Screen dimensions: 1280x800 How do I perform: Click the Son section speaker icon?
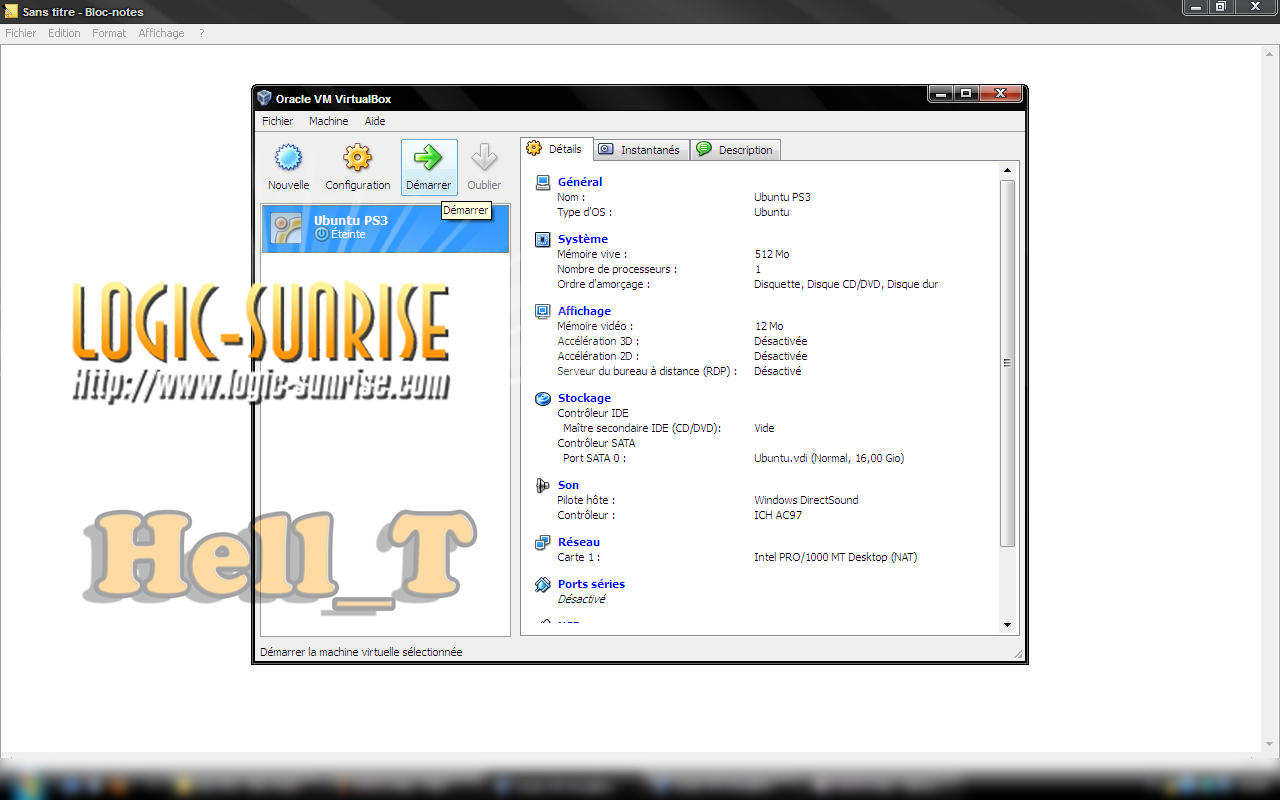coord(543,485)
